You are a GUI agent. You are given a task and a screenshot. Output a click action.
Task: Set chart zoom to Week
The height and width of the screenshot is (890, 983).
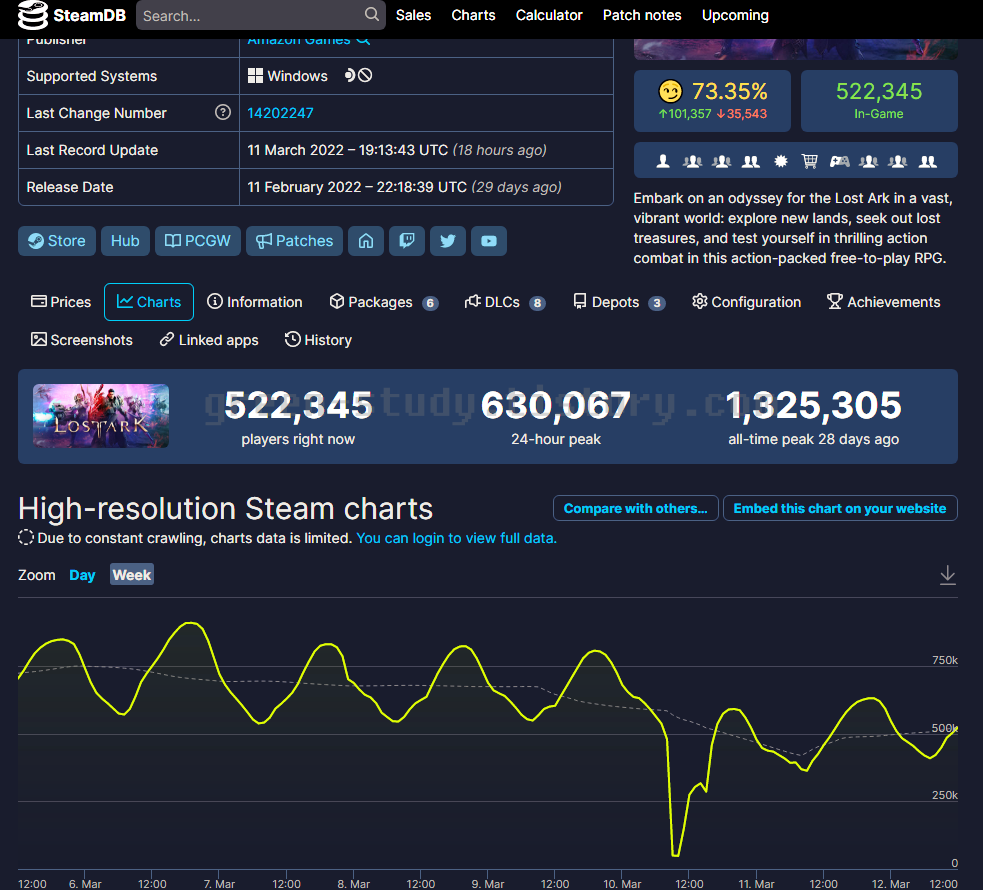132,575
